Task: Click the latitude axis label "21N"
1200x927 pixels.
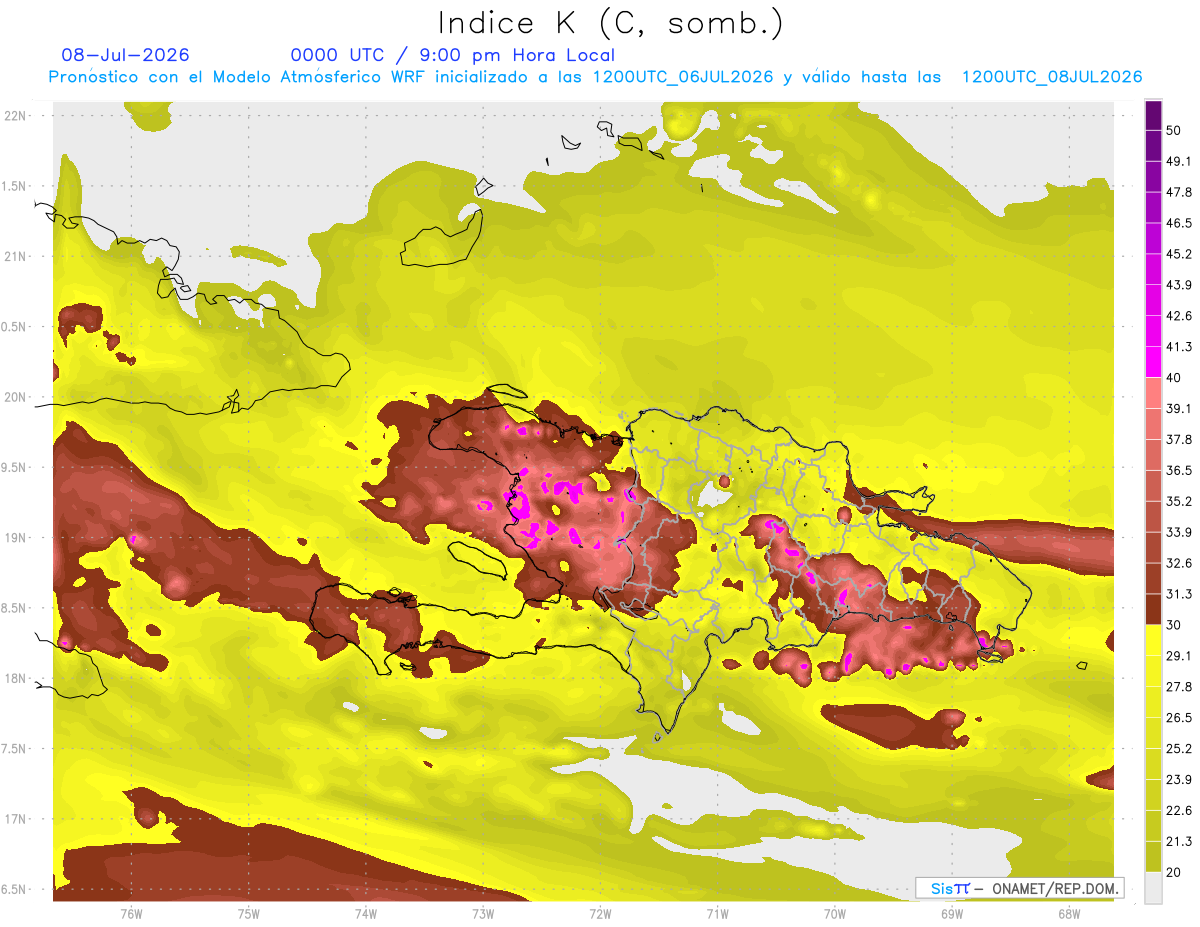Action: click(x=15, y=256)
